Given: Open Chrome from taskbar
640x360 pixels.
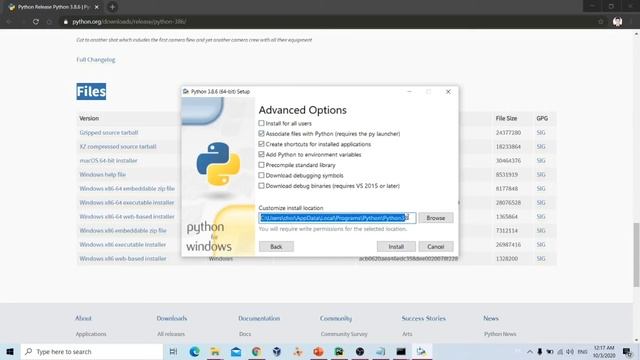Looking at the screenshot, I should pos(256,351).
